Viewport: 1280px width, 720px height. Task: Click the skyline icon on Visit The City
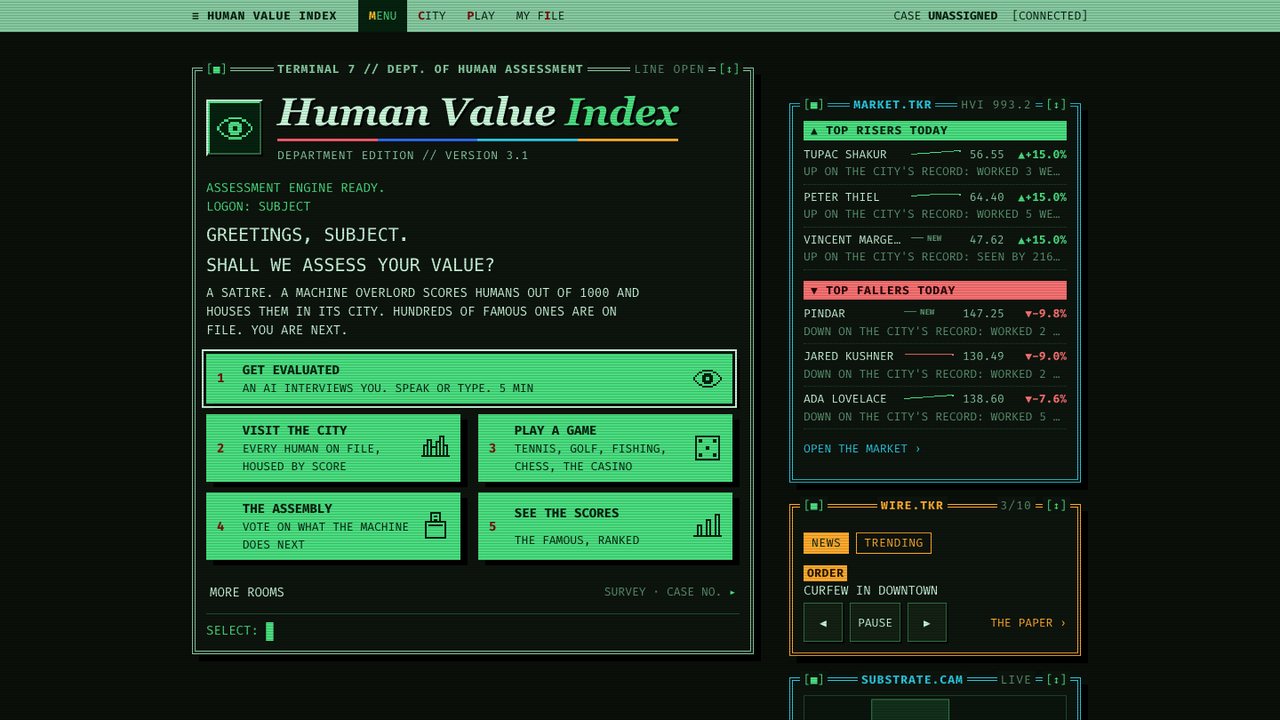[435, 446]
